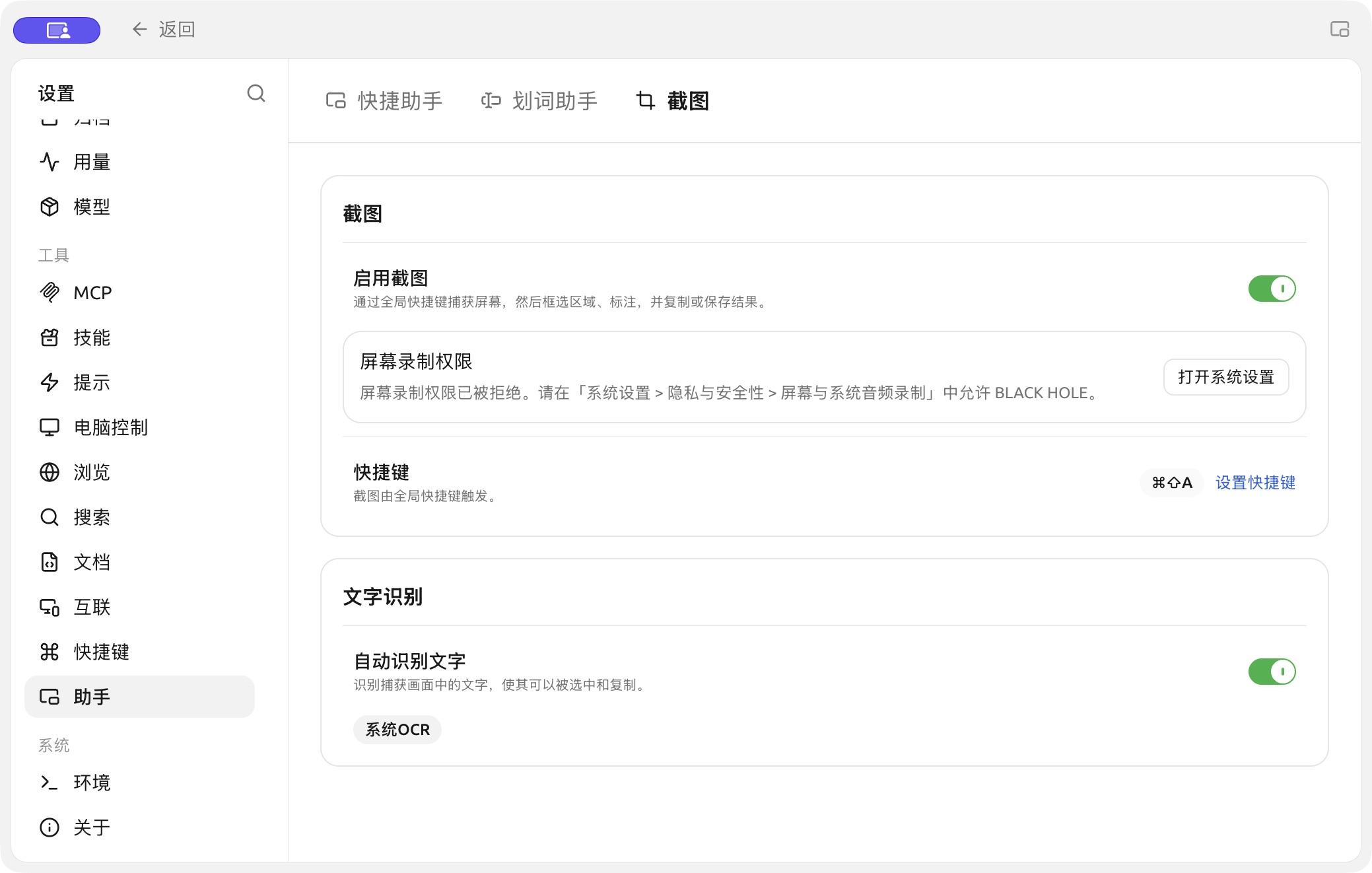1372x873 pixels.
Task: Click the MCP icon in sidebar
Action: coord(50,292)
